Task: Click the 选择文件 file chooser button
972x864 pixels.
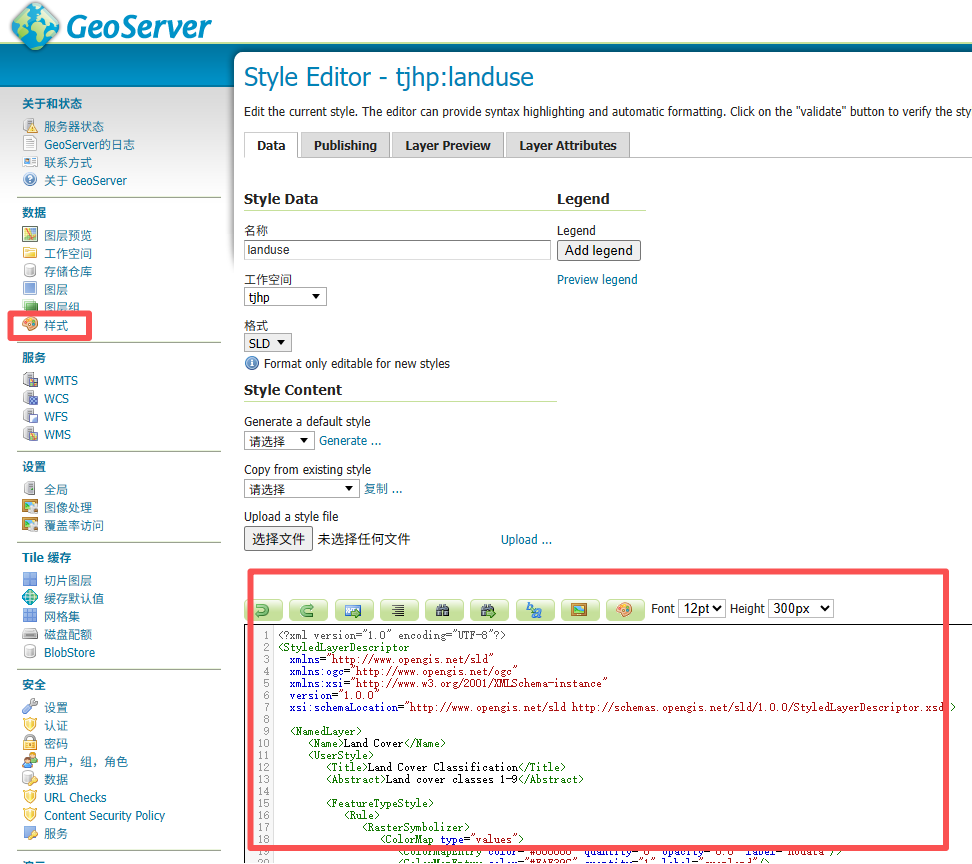Action: pyautogui.click(x=278, y=539)
